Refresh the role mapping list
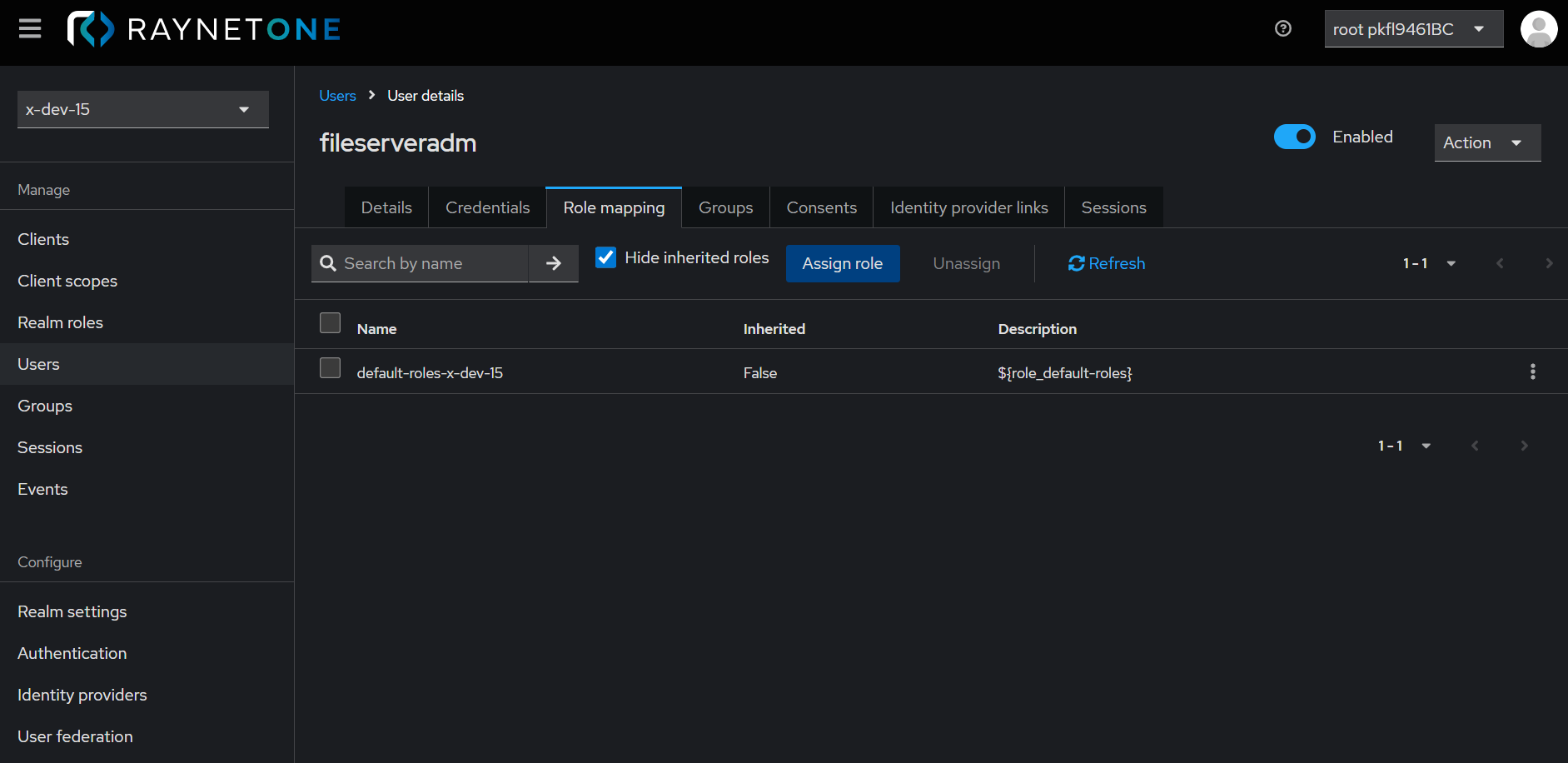 pos(1106,263)
